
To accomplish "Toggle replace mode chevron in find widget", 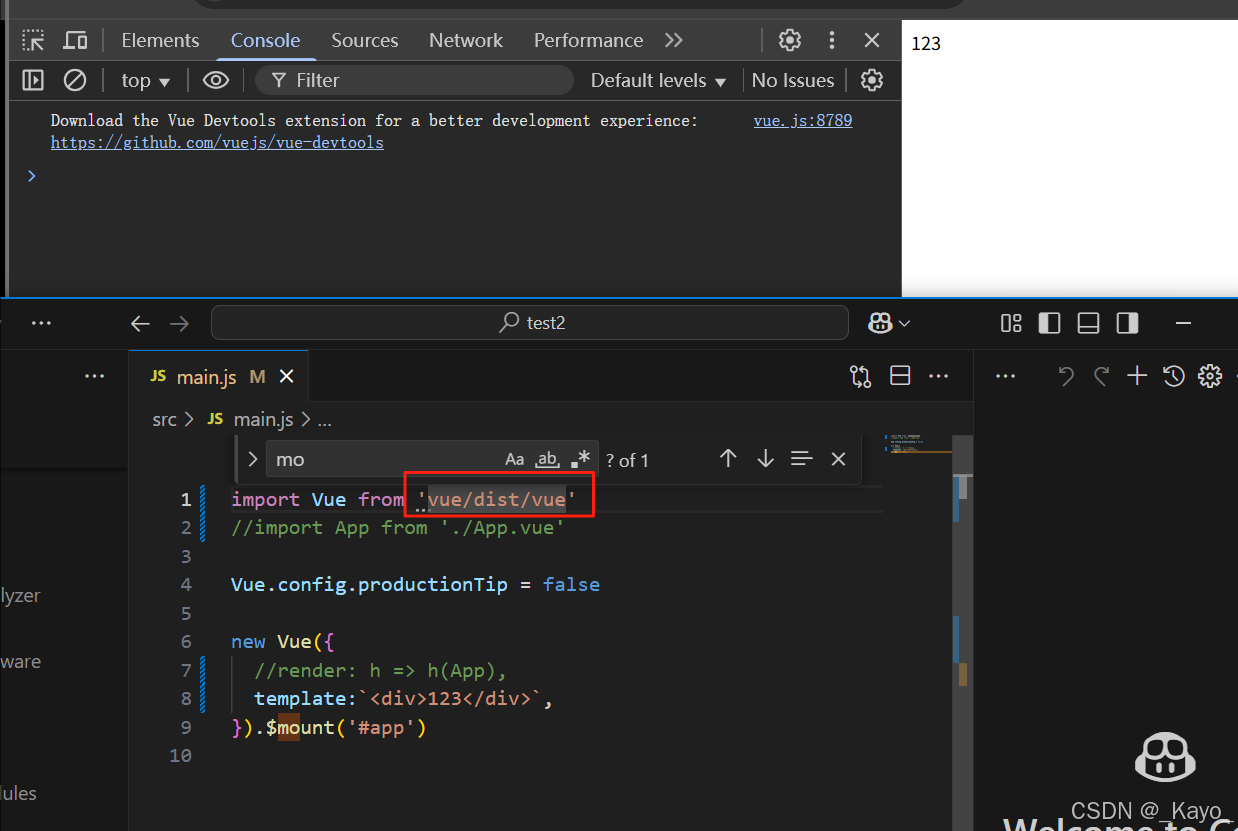I will 252,459.
